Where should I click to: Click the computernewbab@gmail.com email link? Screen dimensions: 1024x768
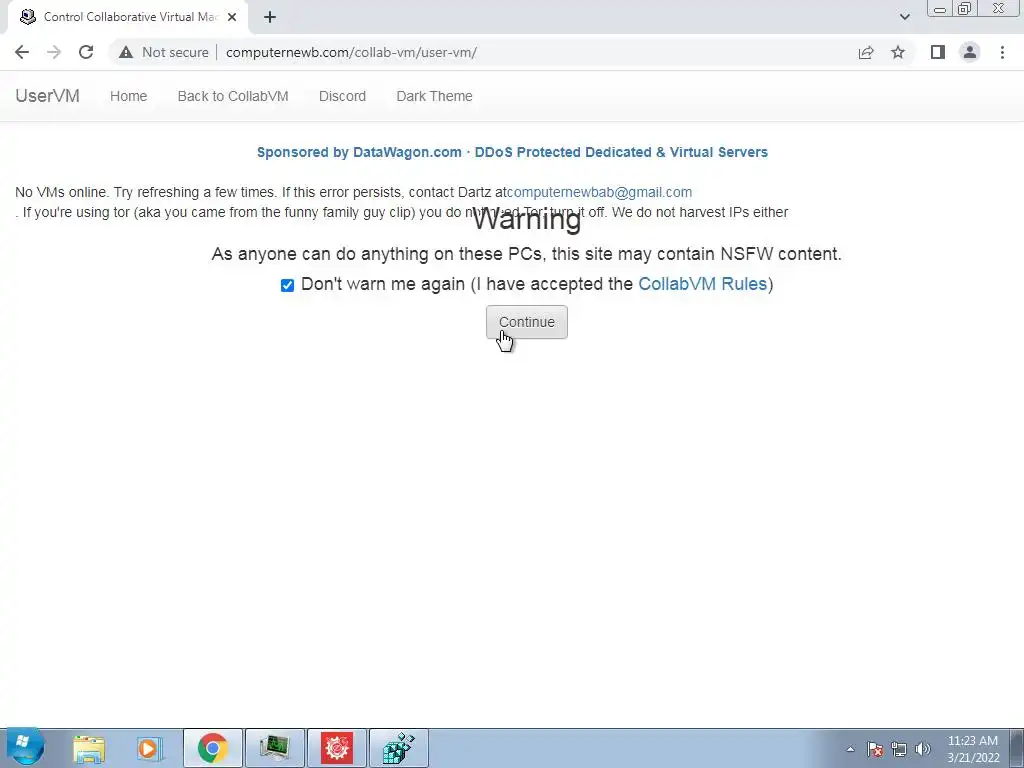[600, 192]
